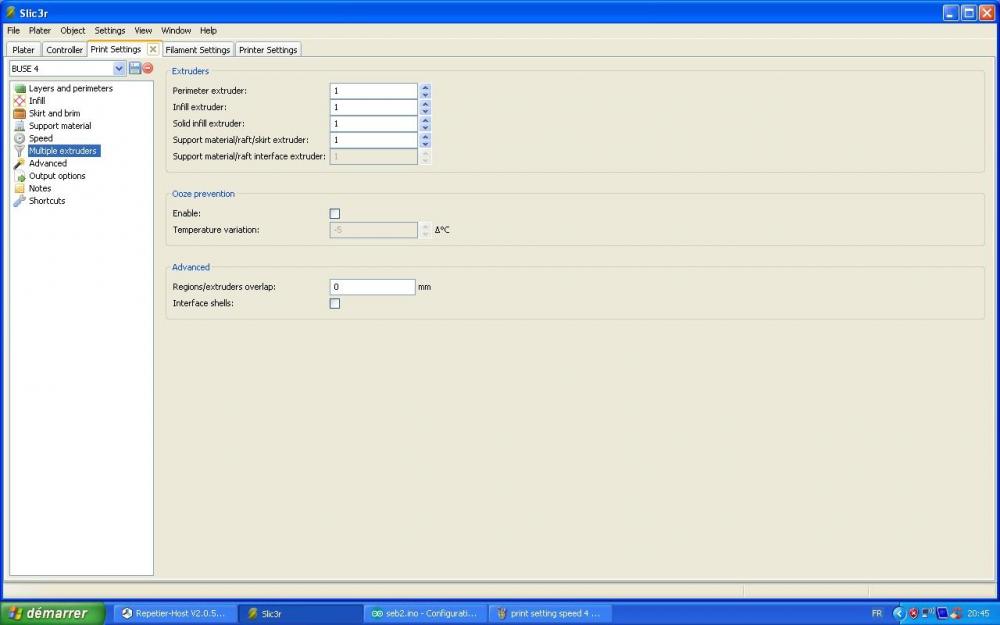1000x625 pixels.
Task: Open the Speed settings page
Action: [x=41, y=138]
